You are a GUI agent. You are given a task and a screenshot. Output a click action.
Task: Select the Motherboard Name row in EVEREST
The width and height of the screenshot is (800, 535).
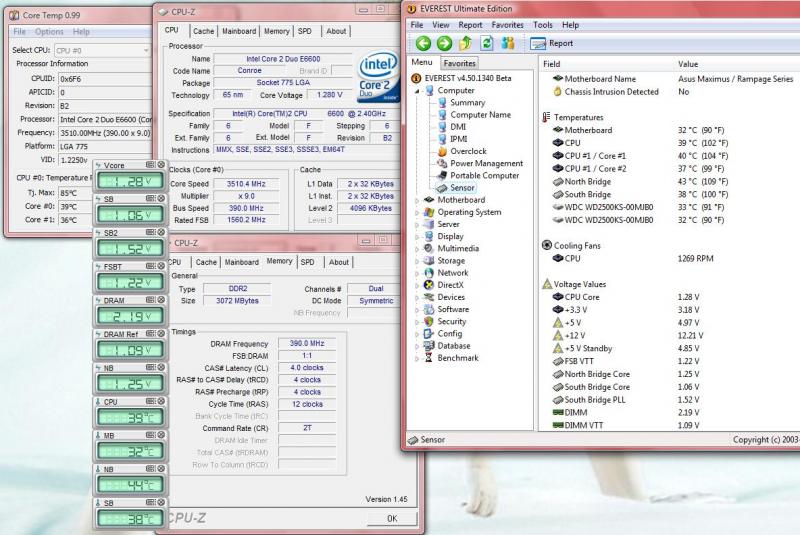668,79
